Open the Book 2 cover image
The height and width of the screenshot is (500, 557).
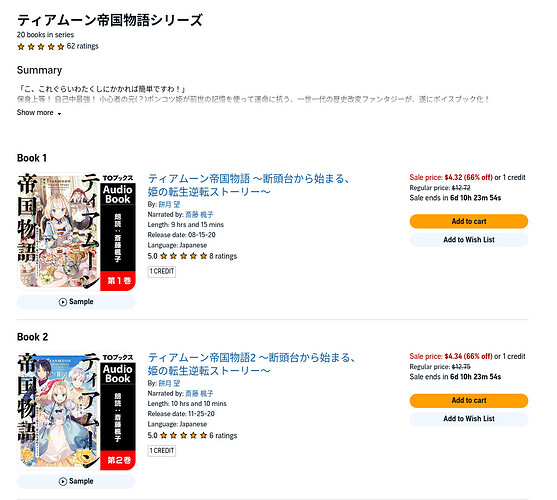coord(76,411)
